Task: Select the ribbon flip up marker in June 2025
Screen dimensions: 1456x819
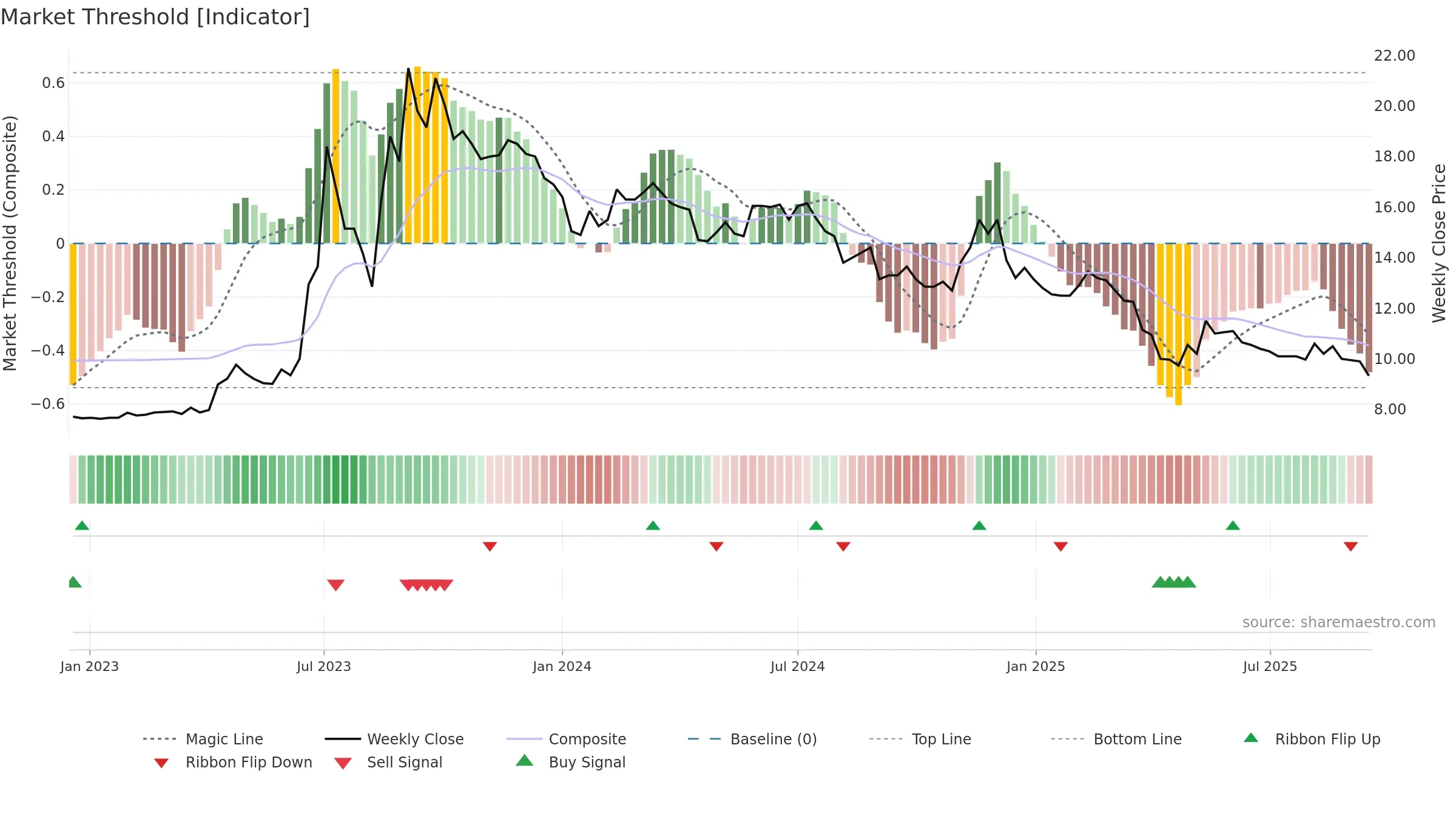Action: [x=1233, y=525]
